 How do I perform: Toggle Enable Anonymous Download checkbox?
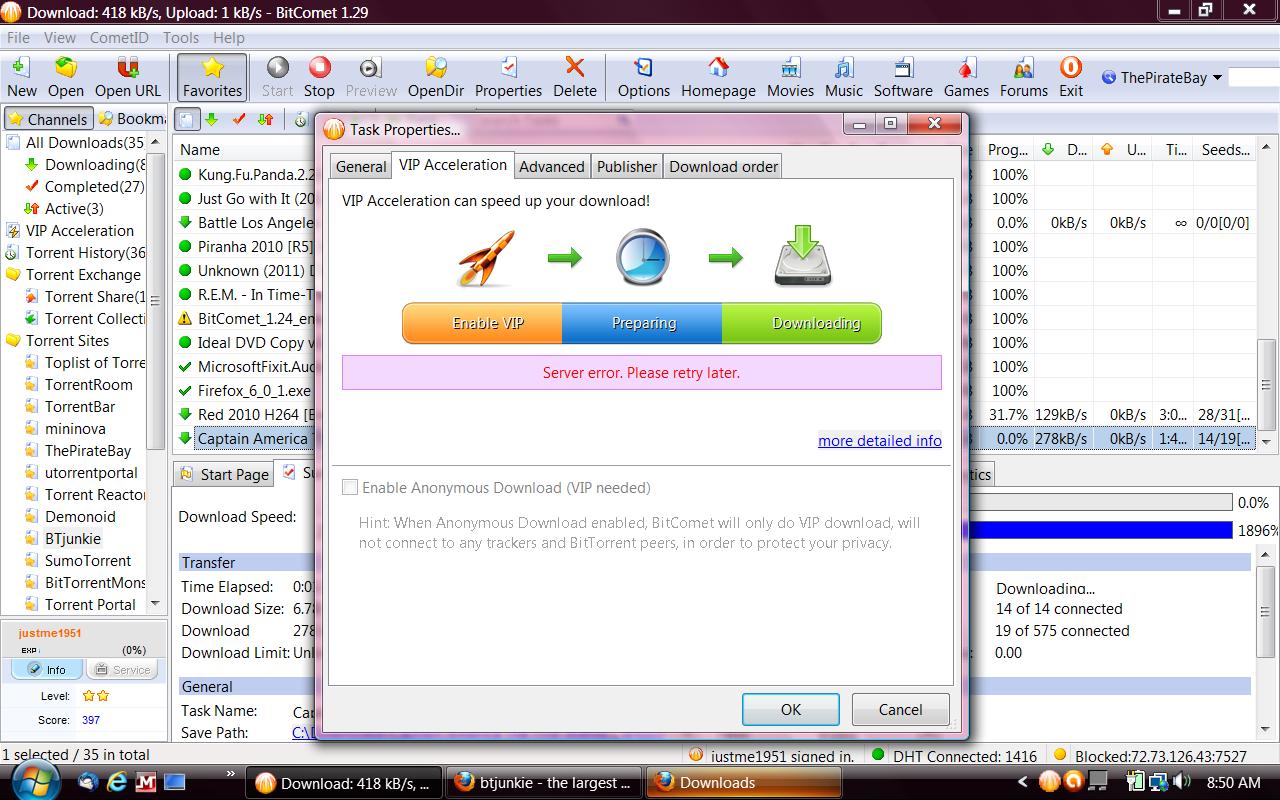350,488
